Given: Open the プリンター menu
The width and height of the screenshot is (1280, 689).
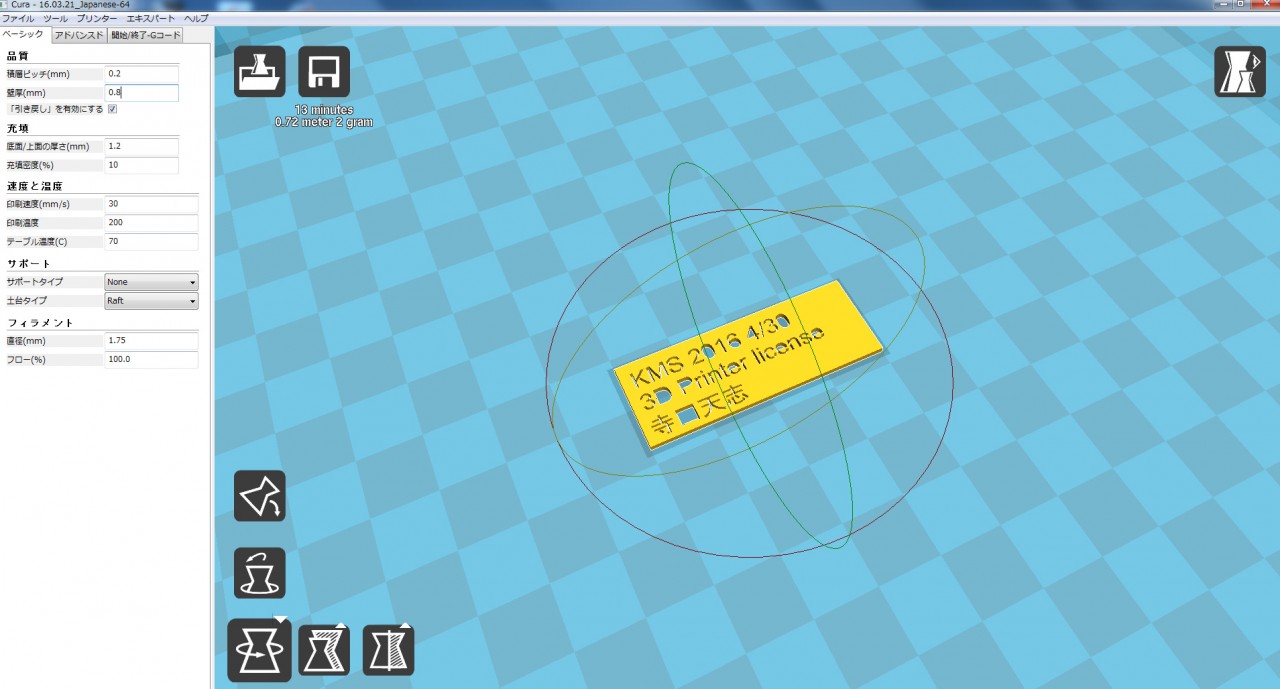Looking at the screenshot, I should coord(97,19).
